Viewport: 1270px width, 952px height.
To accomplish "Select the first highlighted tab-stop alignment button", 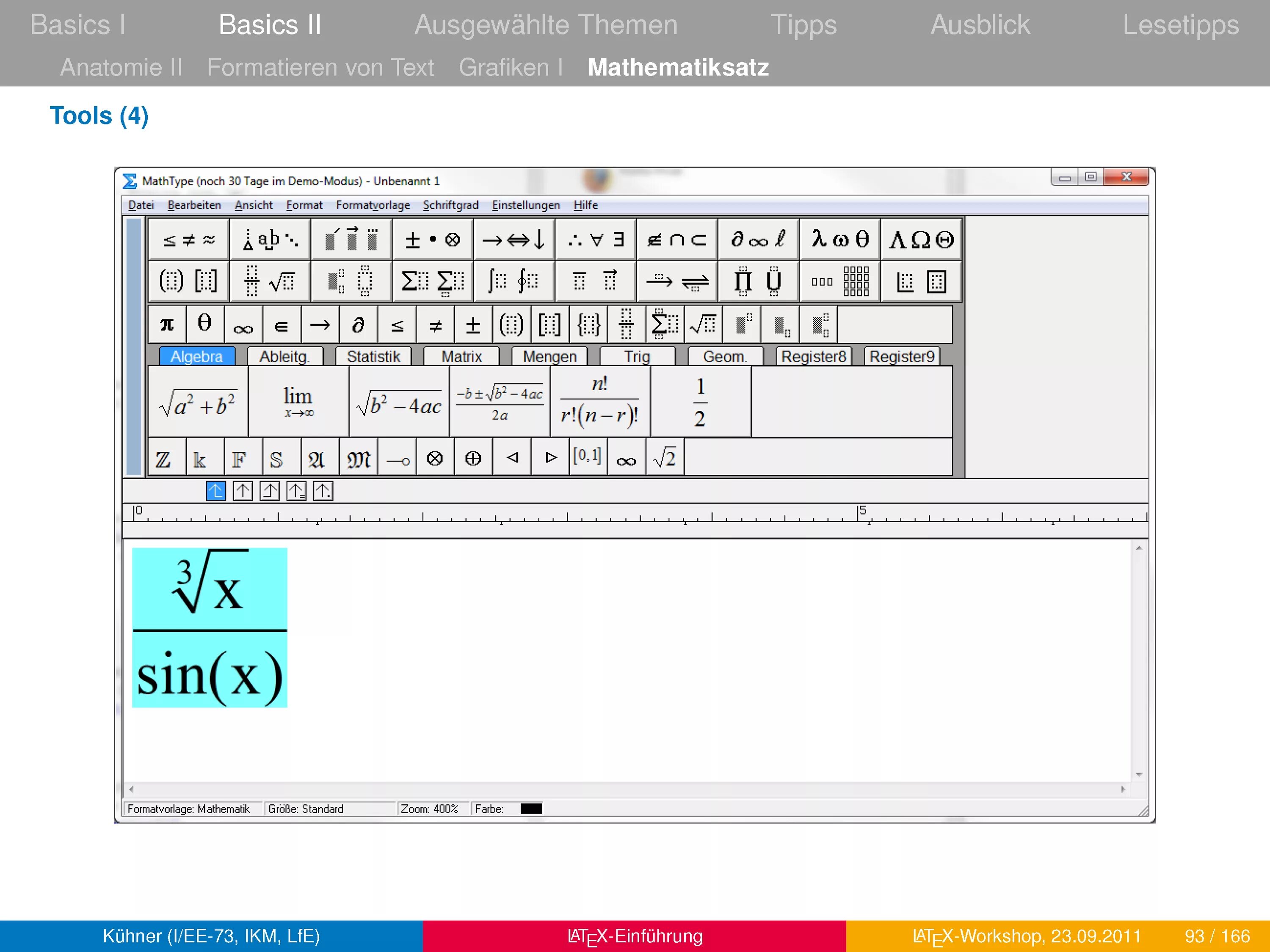I will (x=216, y=491).
